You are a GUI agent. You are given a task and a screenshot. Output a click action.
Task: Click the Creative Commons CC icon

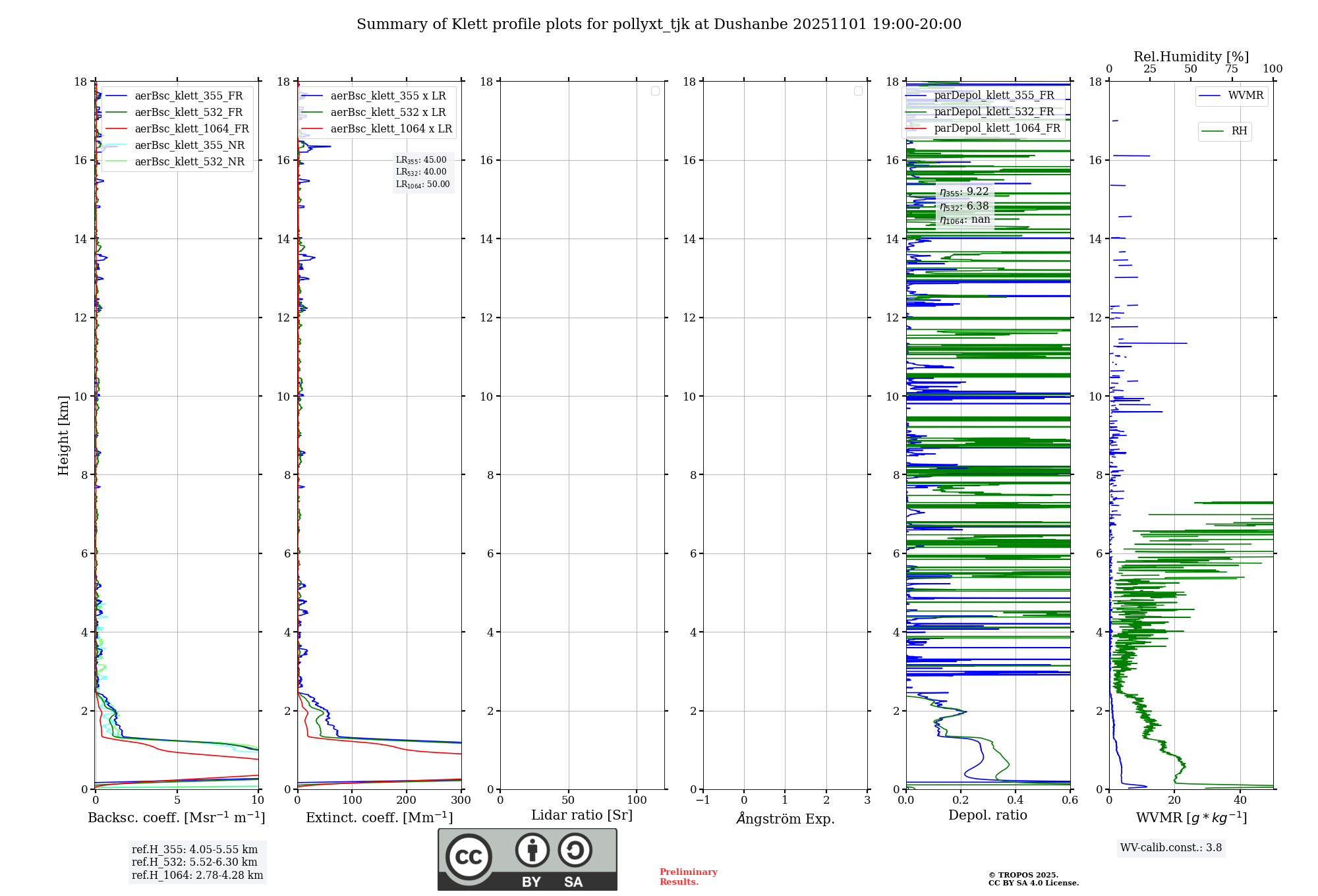[x=469, y=857]
